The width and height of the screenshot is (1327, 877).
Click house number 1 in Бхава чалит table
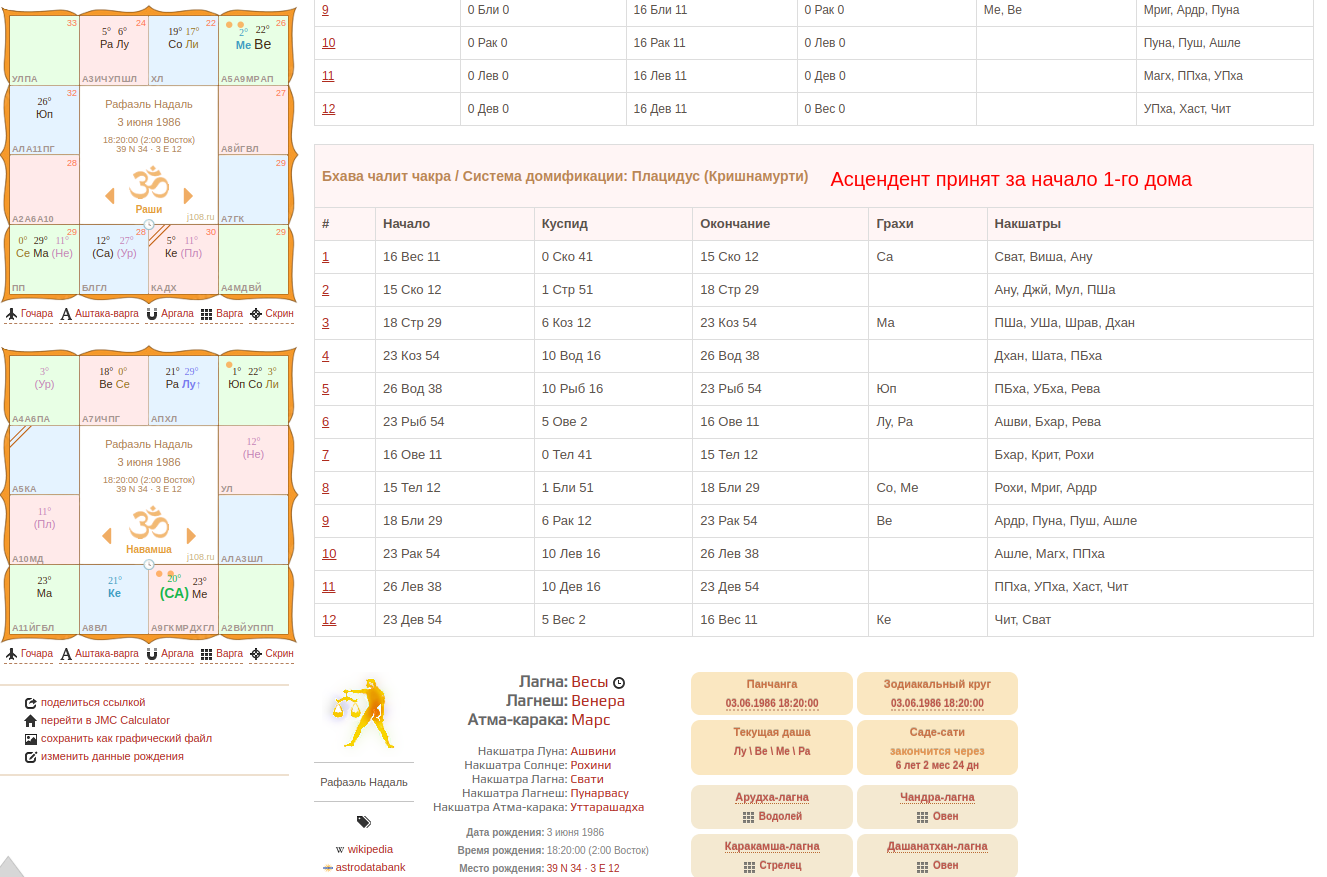pyautogui.click(x=325, y=257)
